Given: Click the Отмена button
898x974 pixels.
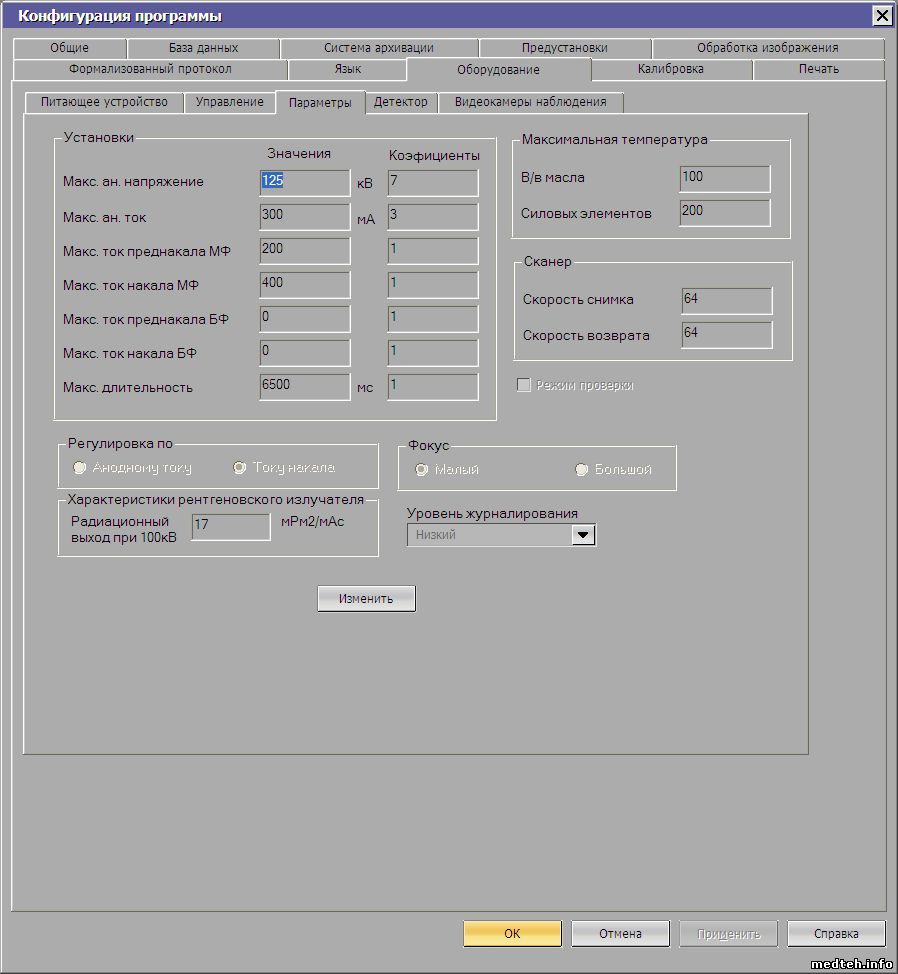Looking at the screenshot, I should 620,933.
